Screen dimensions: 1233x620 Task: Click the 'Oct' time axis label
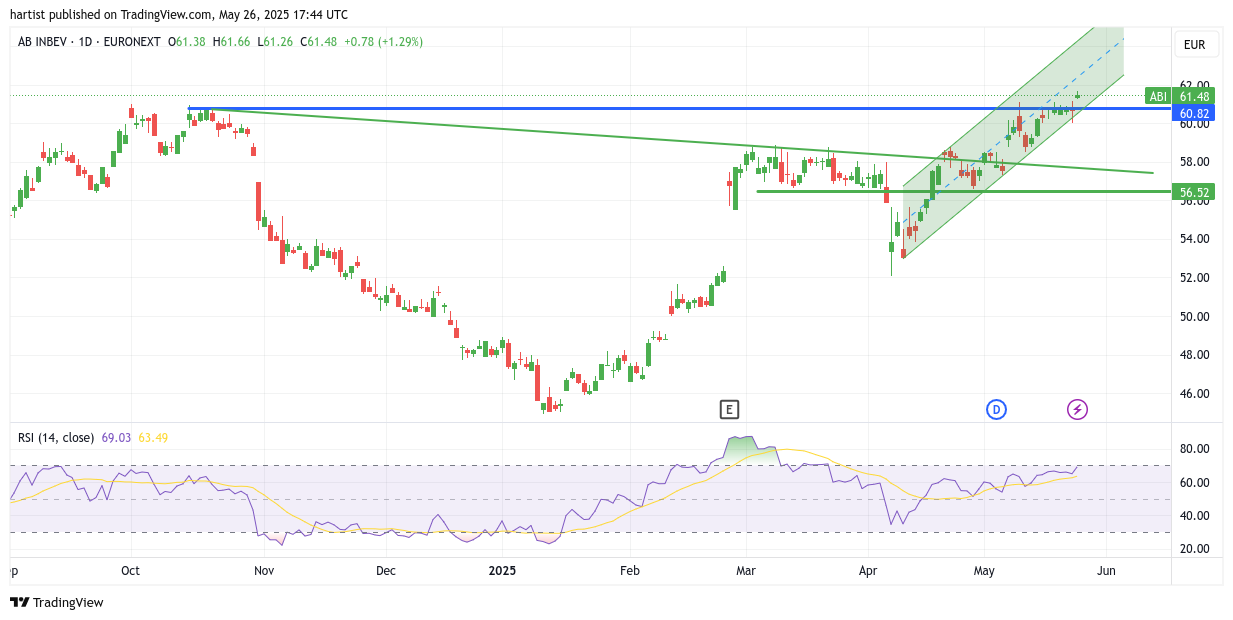[x=130, y=571]
